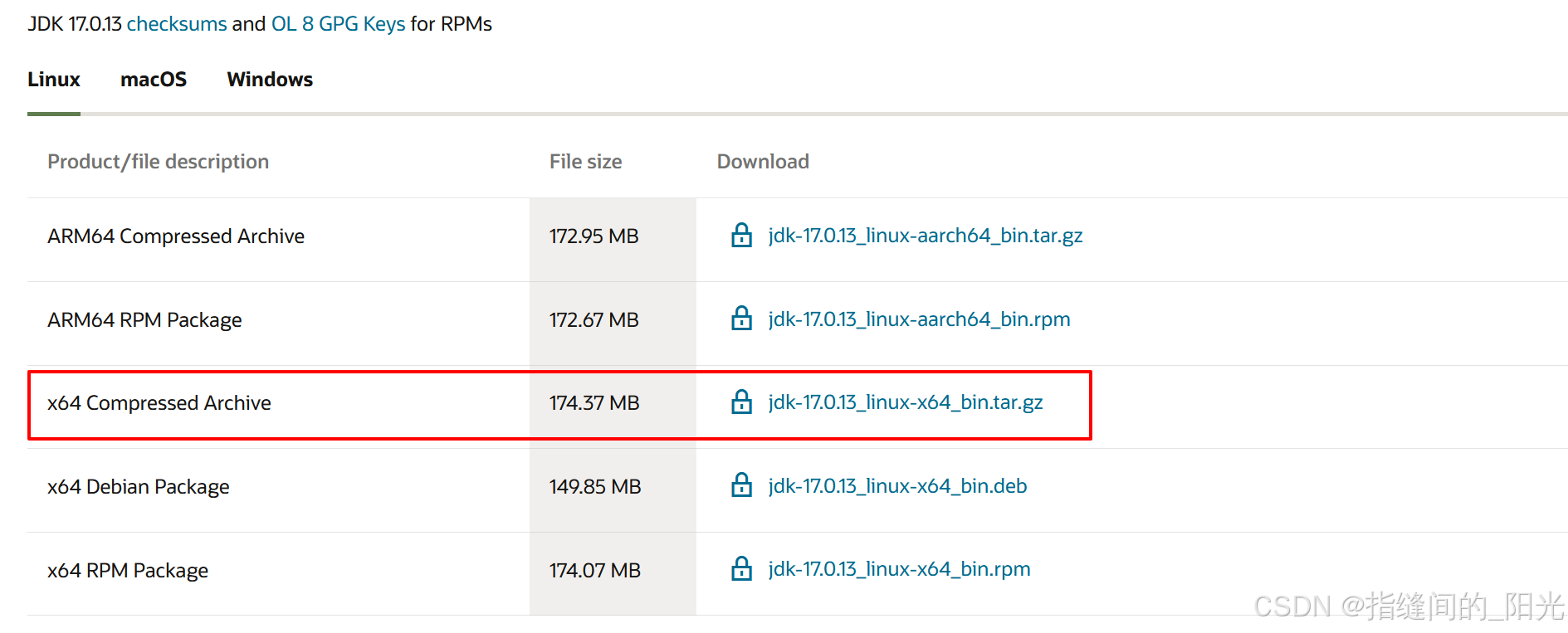Click lock icon for x64_bin.tar.gz download
This screenshot has height=633, width=1568.
(x=741, y=402)
